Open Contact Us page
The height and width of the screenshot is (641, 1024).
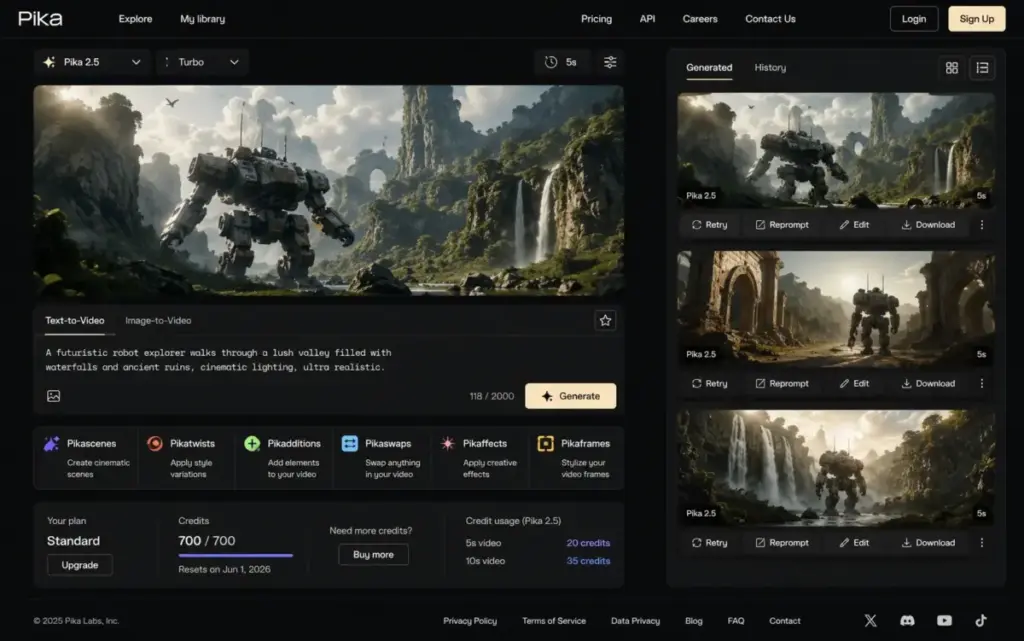click(770, 19)
